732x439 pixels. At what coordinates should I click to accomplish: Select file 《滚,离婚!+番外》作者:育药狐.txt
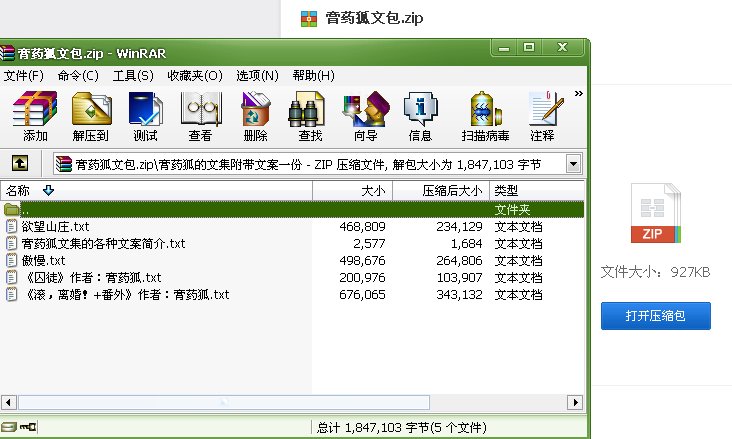[x=126, y=294]
